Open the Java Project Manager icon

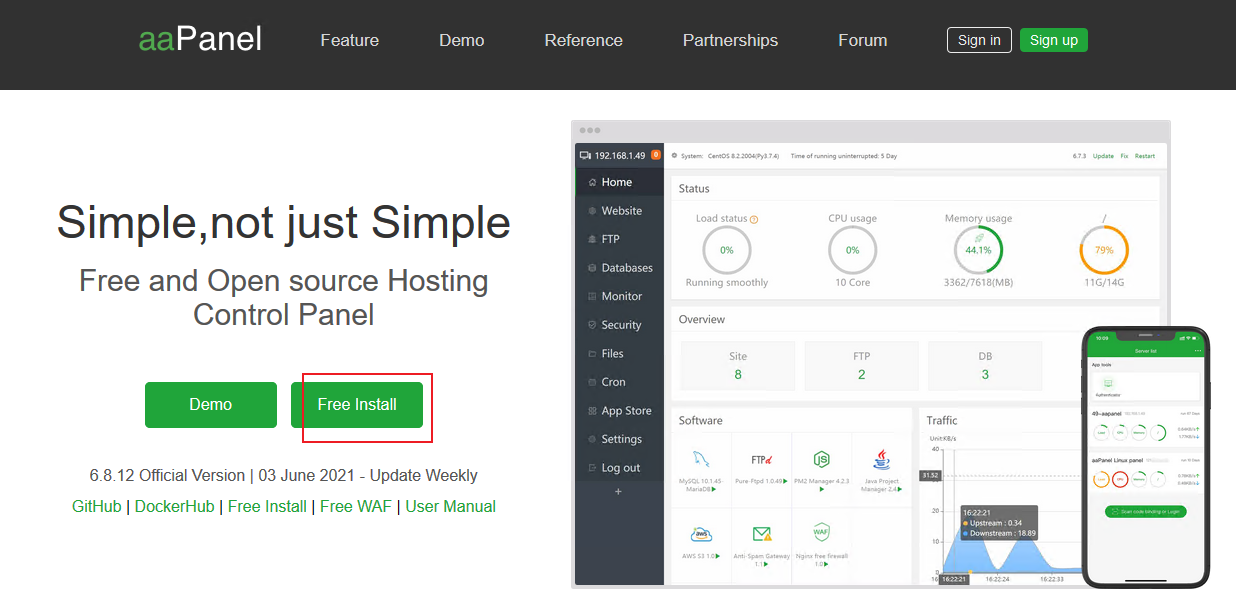pos(881,459)
